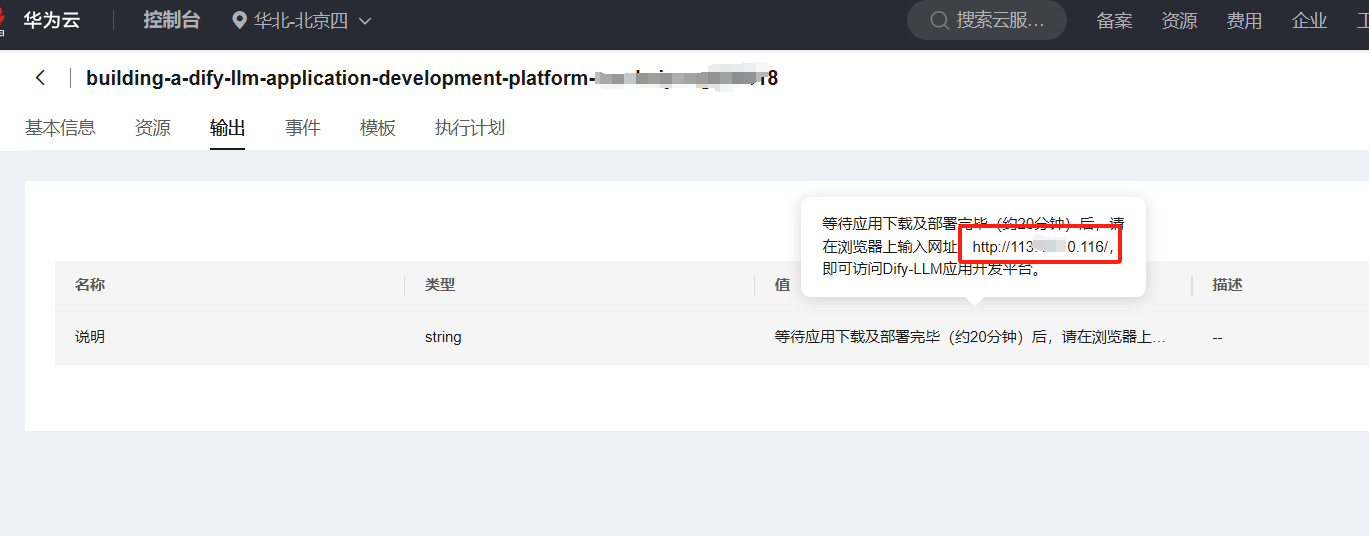The height and width of the screenshot is (536, 1369).
Task: Click the back arrow beside stack name
Action: pos(40,78)
